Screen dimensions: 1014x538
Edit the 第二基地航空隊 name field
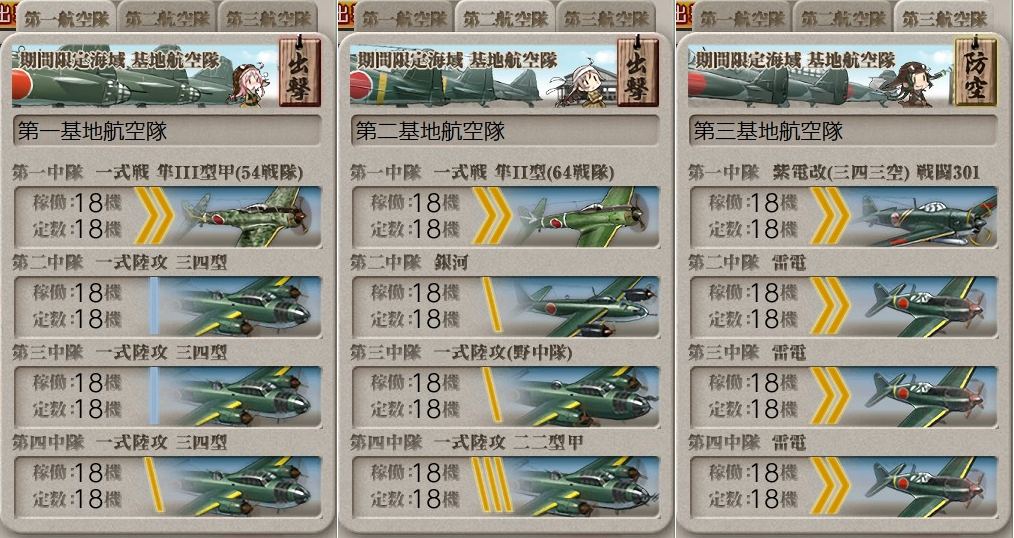(x=505, y=131)
